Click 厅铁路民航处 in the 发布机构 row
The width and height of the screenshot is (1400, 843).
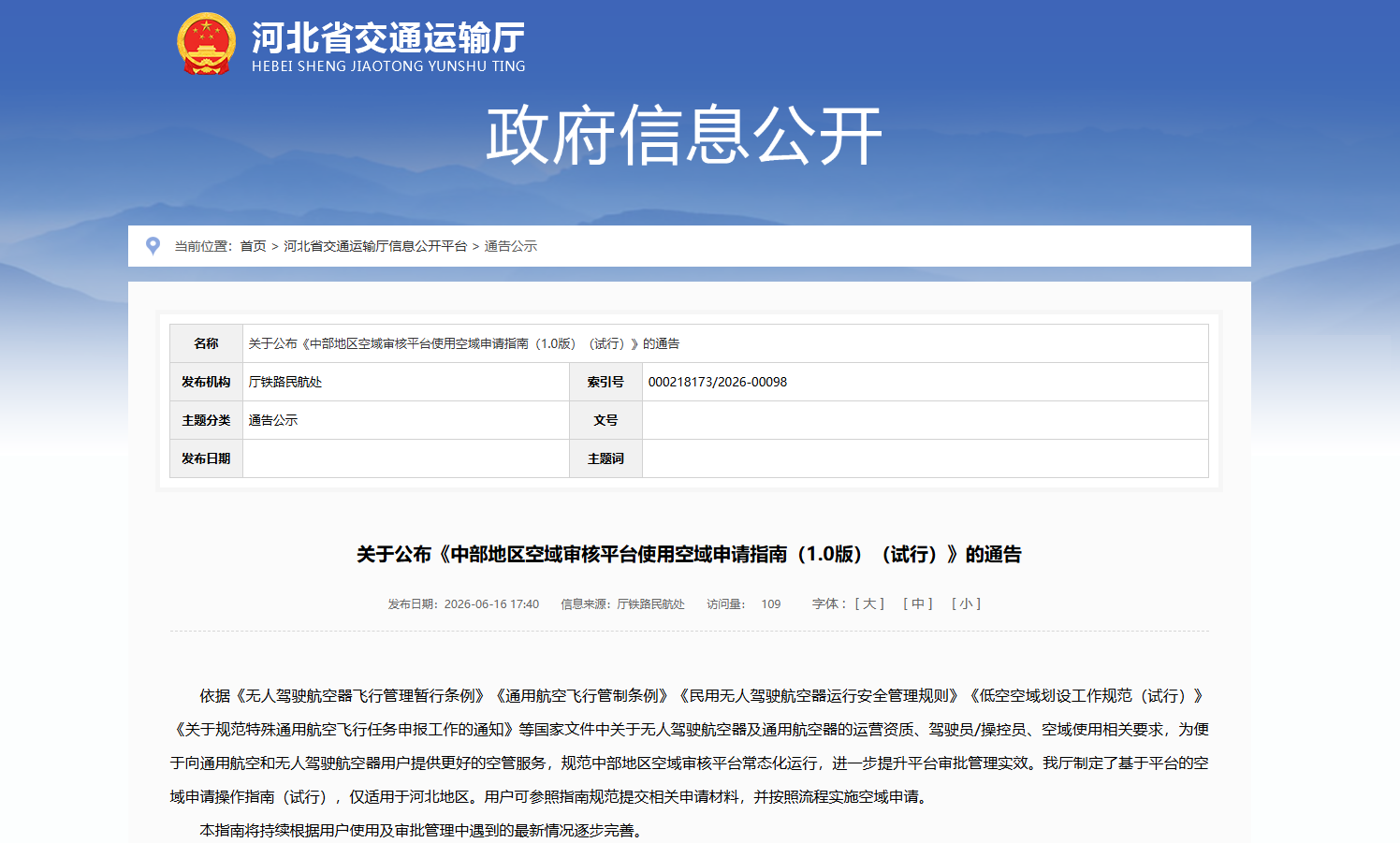click(285, 382)
